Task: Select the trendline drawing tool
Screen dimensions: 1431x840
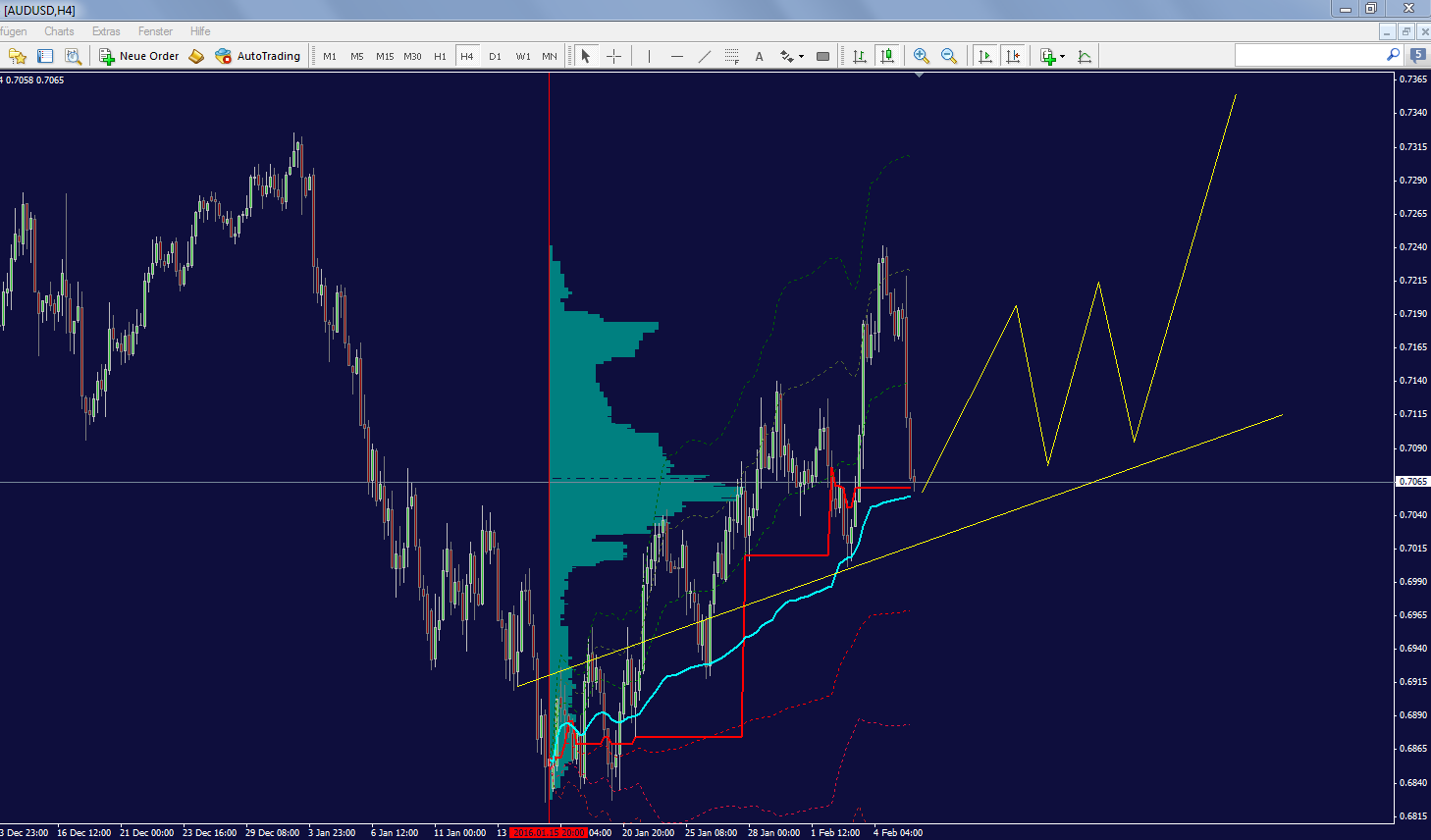Action: [705, 56]
